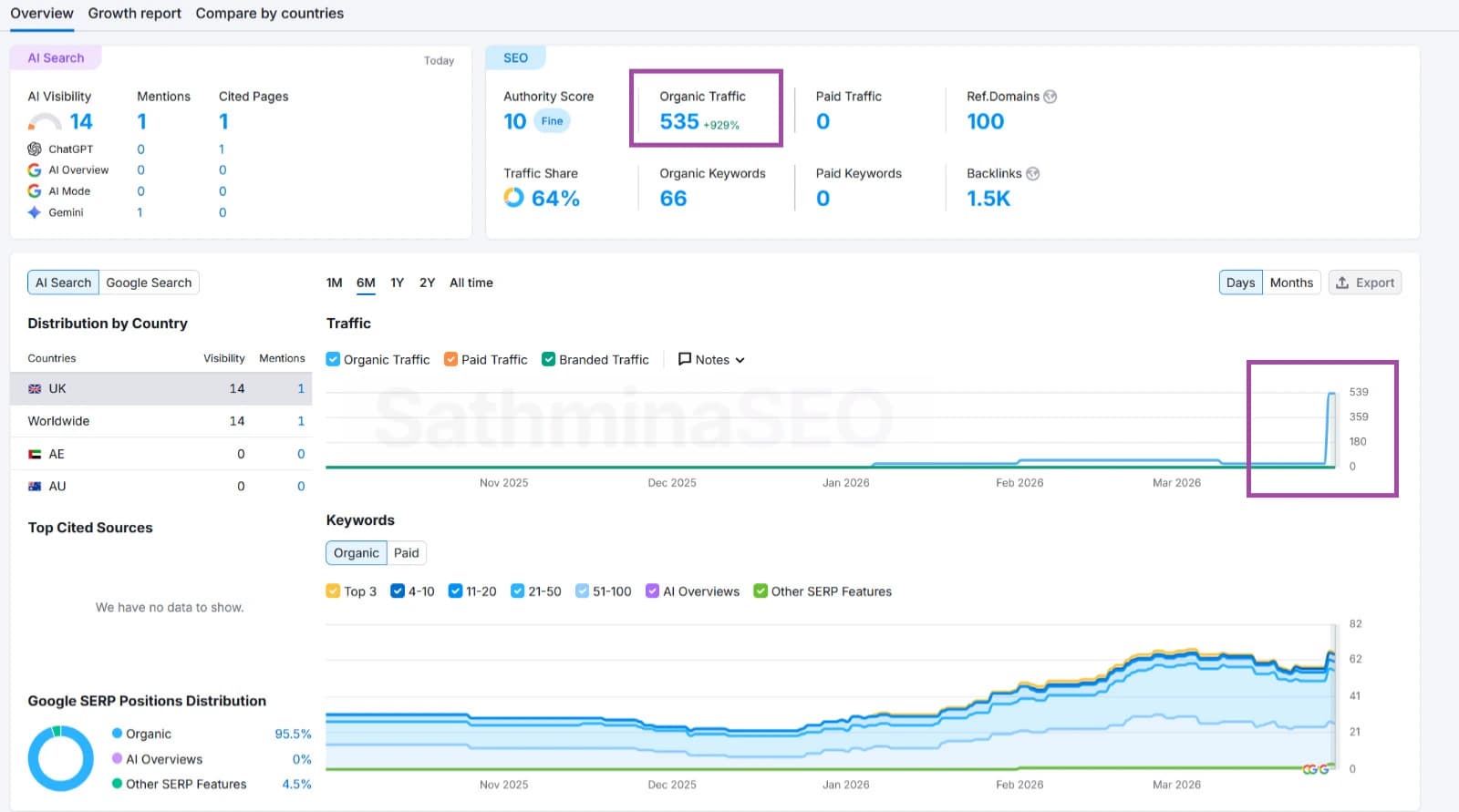The height and width of the screenshot is (812, 1459).
Task: Click the ChatGPT cited pages count 1
Action: click(222, 149)
